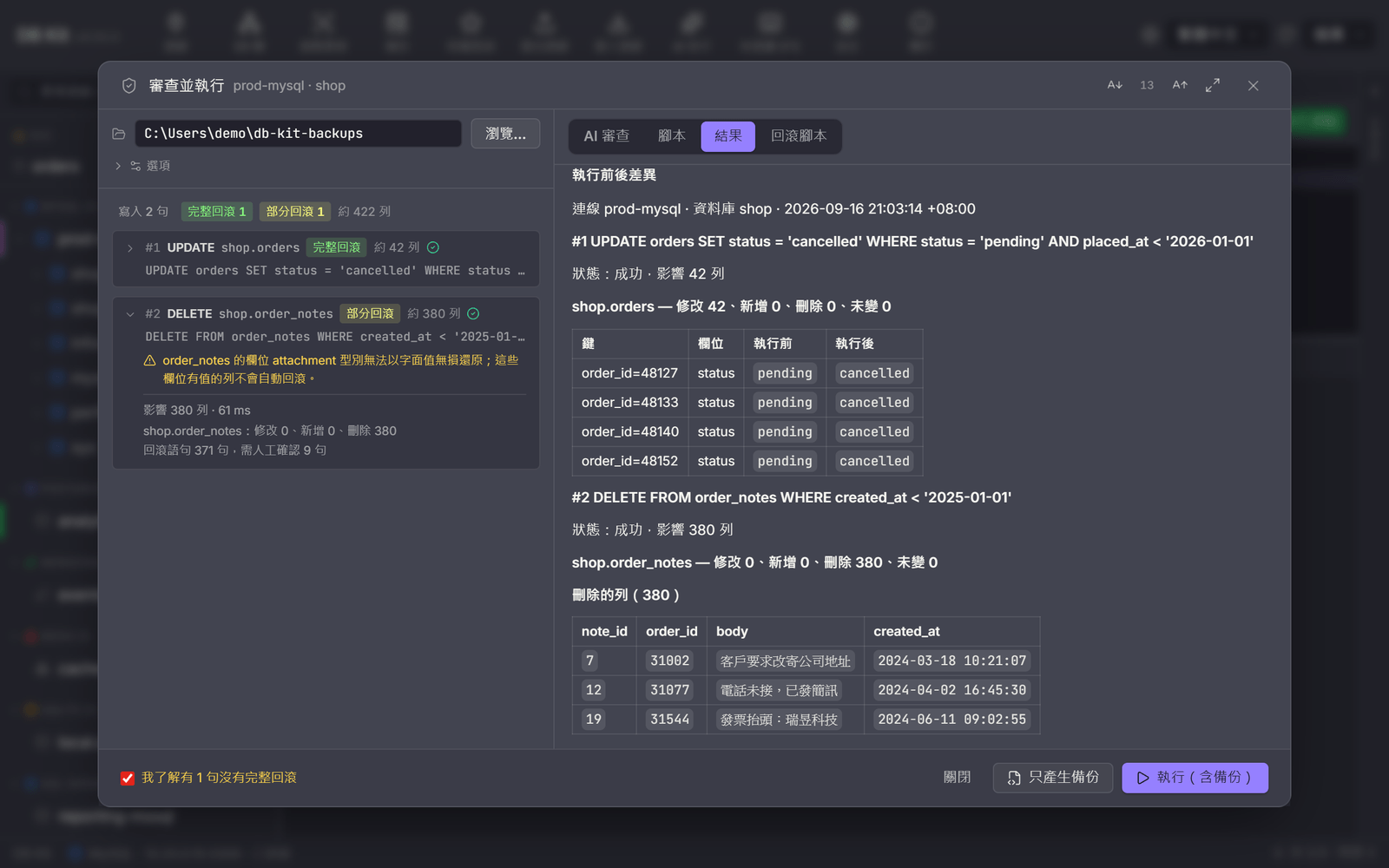Switch to the AI 審查 tab

607,136
